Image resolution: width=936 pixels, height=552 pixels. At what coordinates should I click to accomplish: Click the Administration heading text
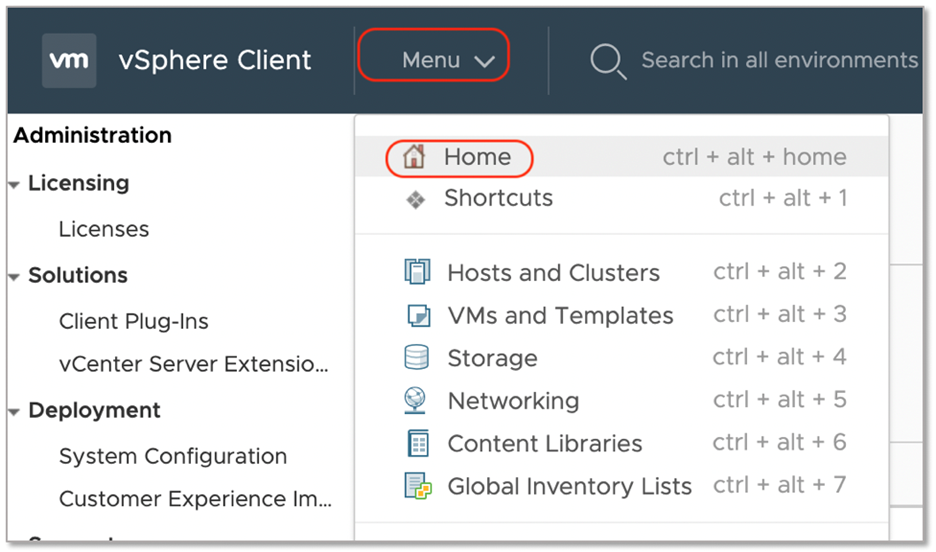tap(93, 135)
